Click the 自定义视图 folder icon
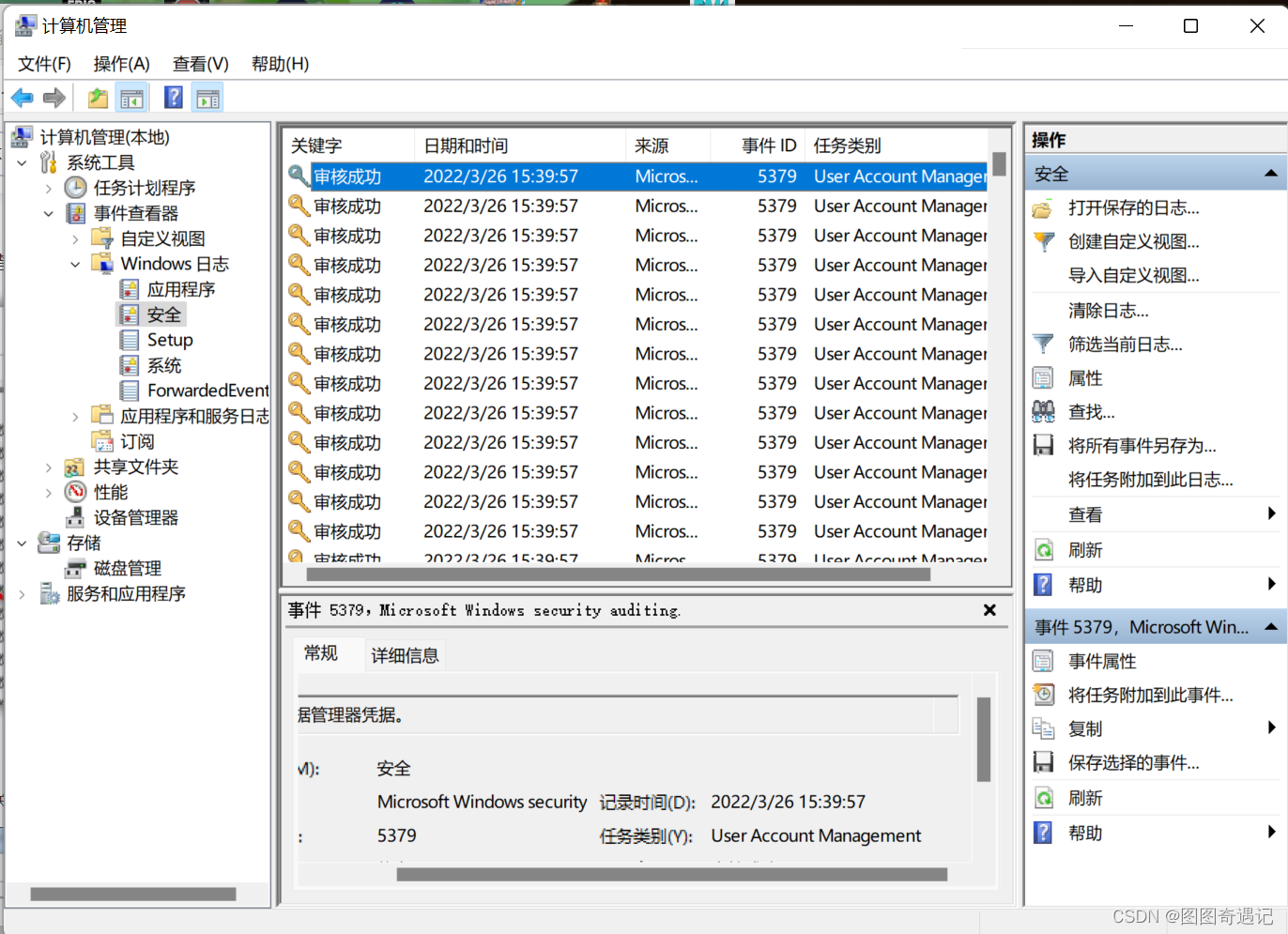Screen dimensions: 1288x934 (x=102, y=238)
